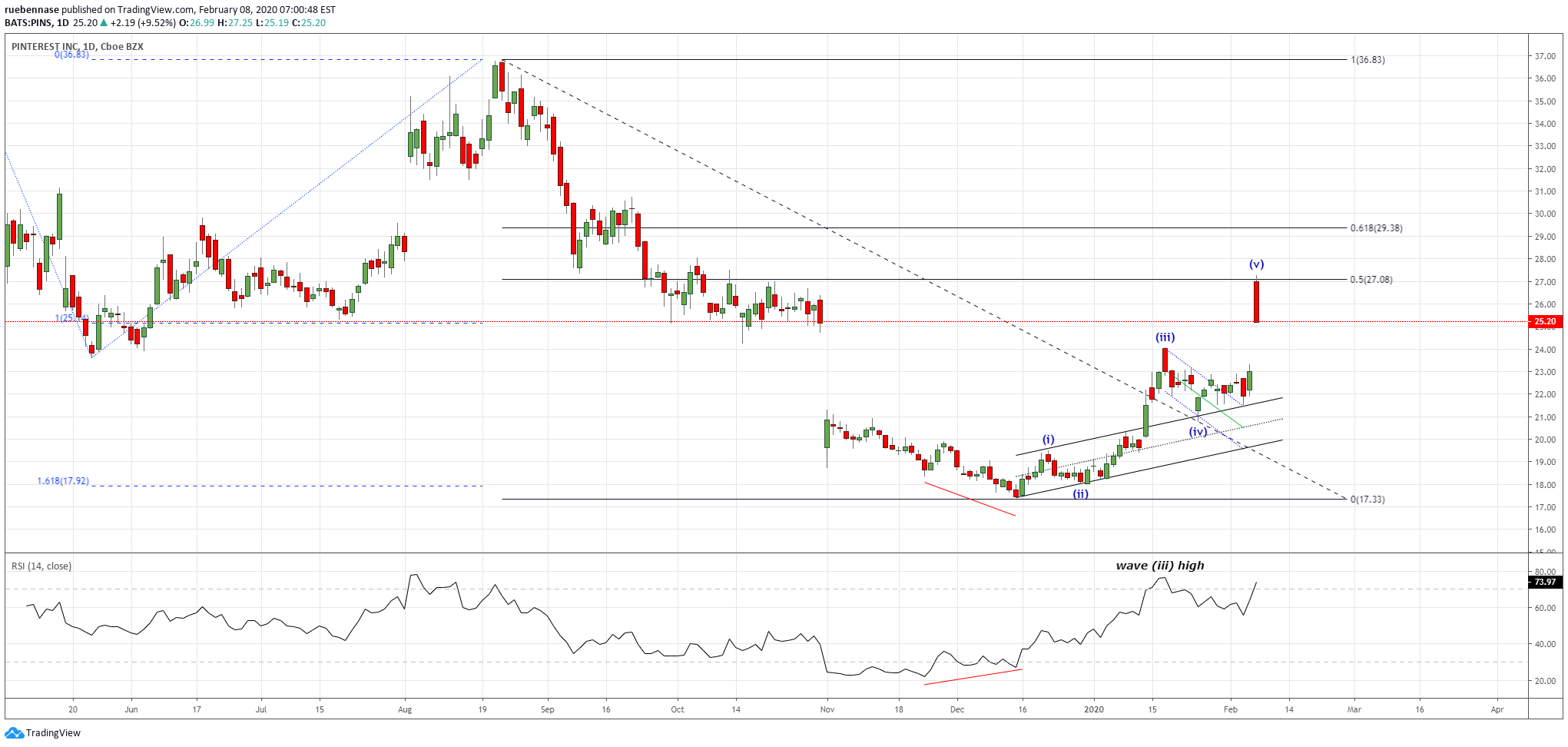Viewport: 1568px width, 747px height.
Task: Click the Nov label on the time axis
Action: 827,709
